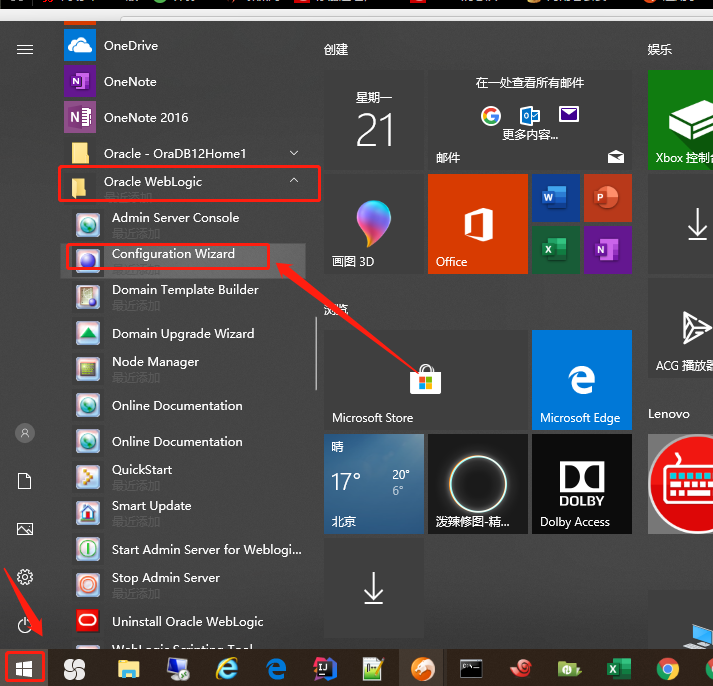Open Admin Server Console
The width and height of the screenshot is (713, 686).
182,225
